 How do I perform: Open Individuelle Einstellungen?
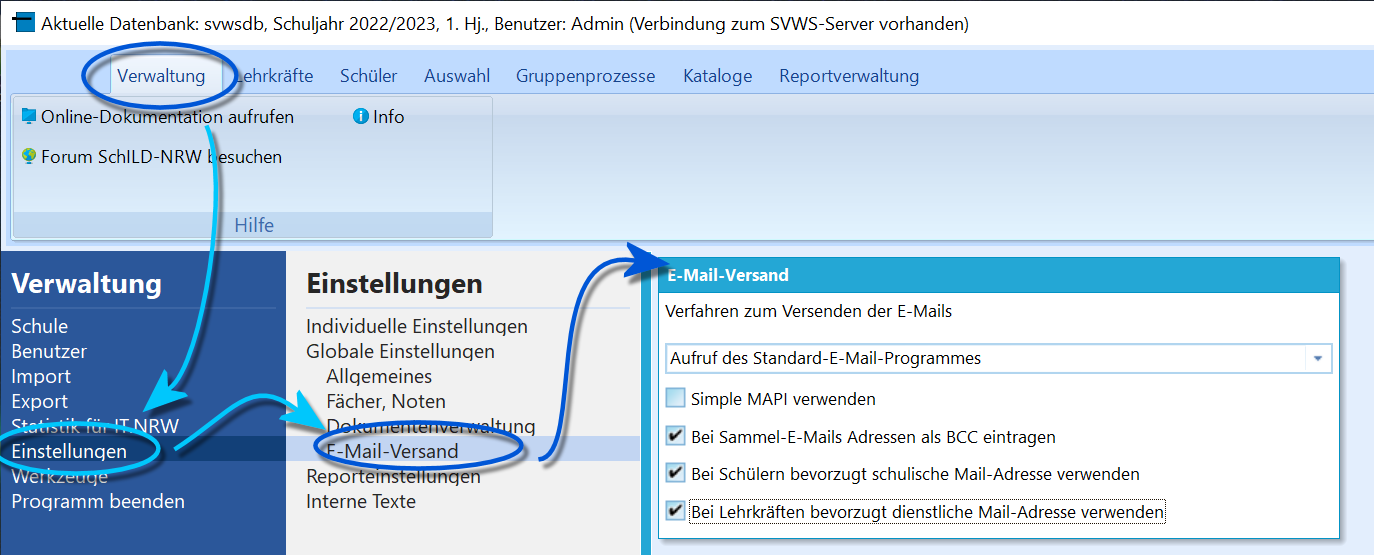(x=417, y=326)
